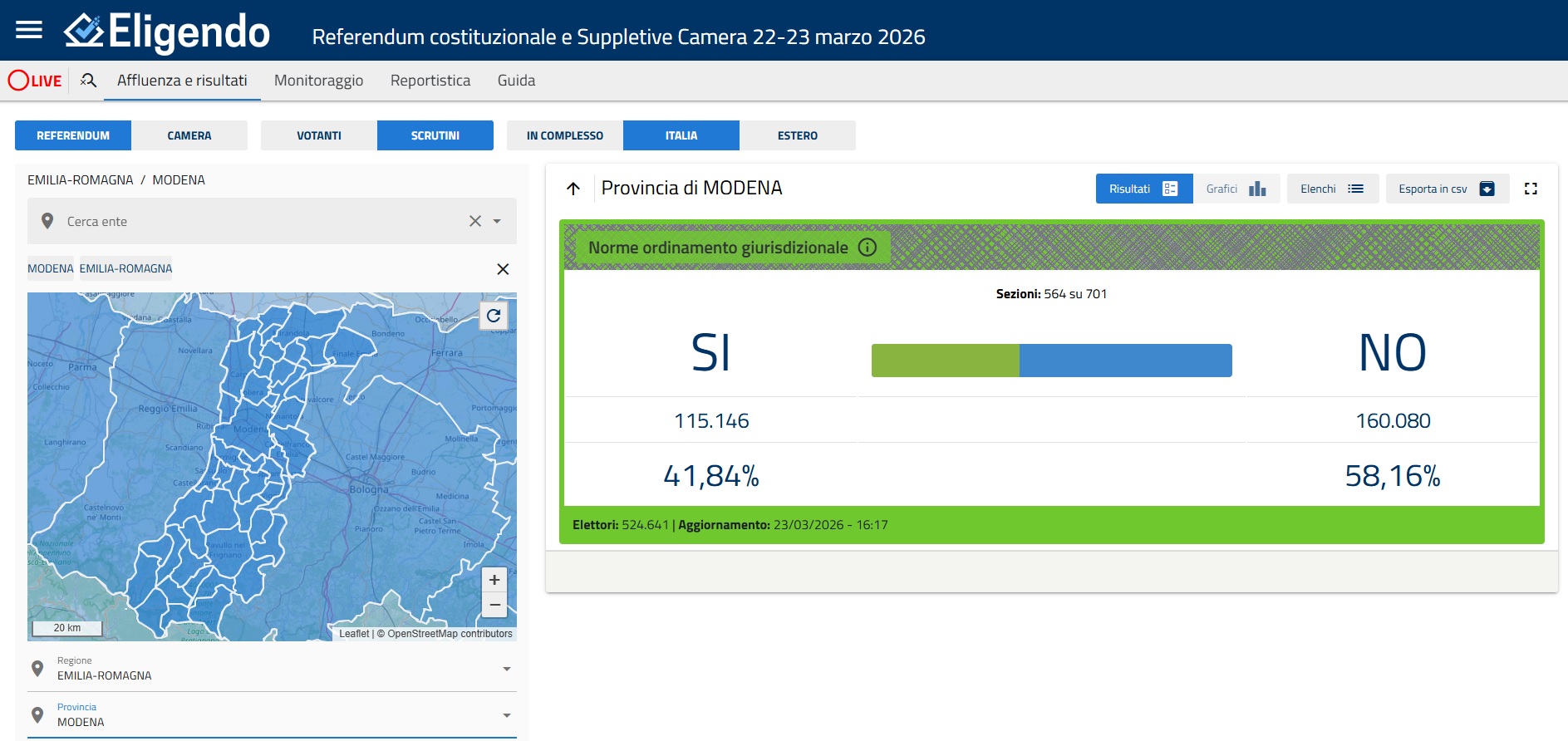The width and height of the screenshot is (1568, 741).
Task: Show the Grafici charts view
Action: click(1236, 189)
